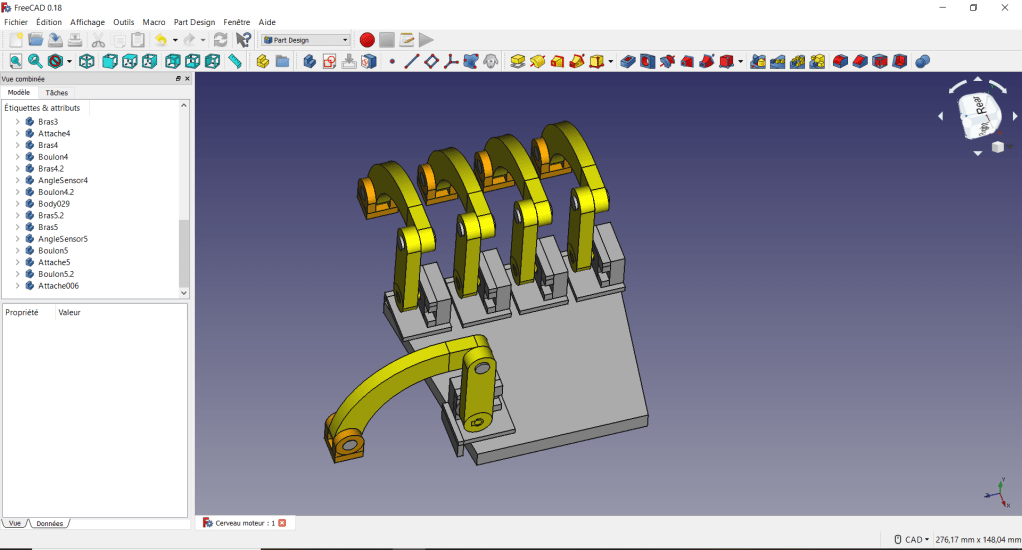This screenshot has height=550, width=1022.
Task: Click the Pocket tool icon
Action: pyautogui.click(x=628, y=62)
